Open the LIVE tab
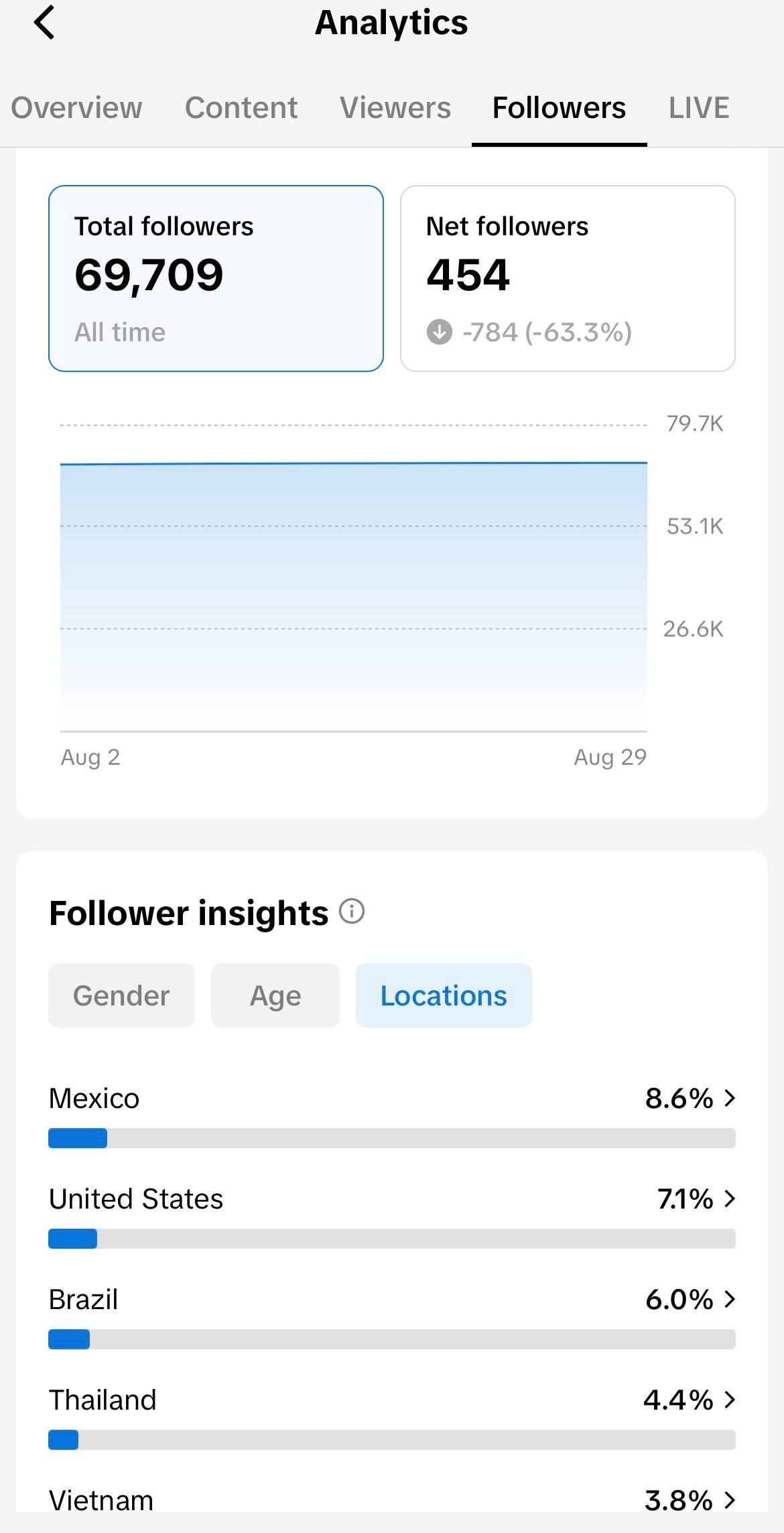This screenshot has height=1533, width=784. (x=699, y=108)
